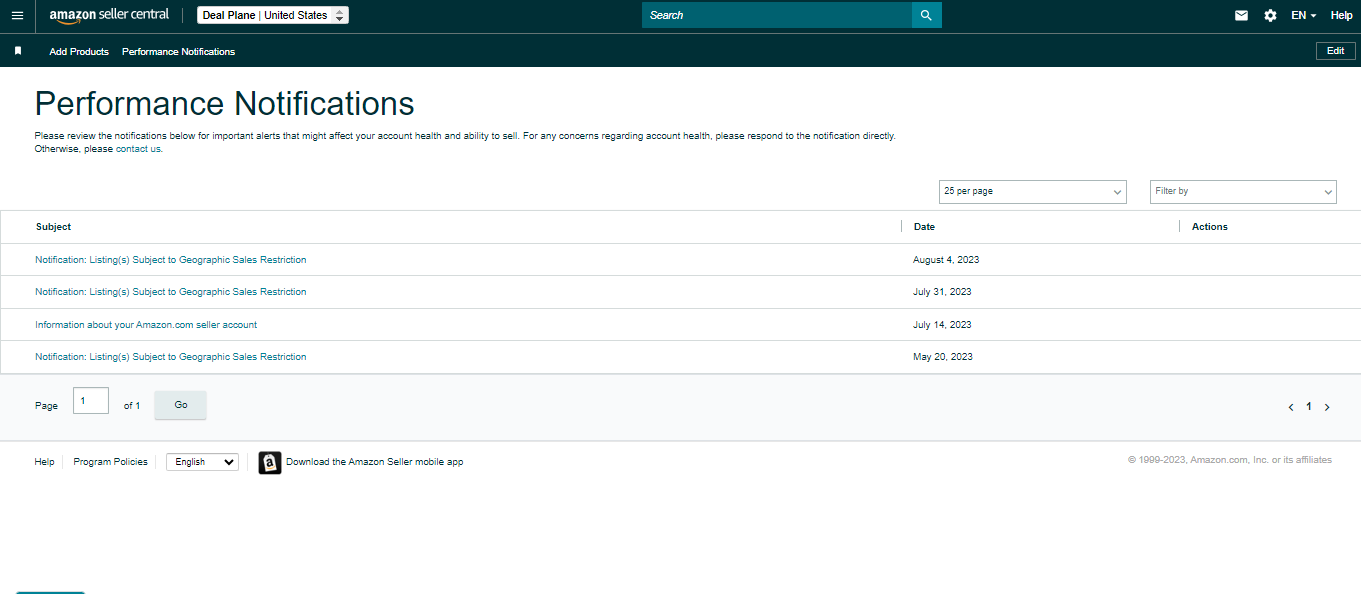
Task: Open the Deal Plane United States account switcher
Action: coord(273,15)
